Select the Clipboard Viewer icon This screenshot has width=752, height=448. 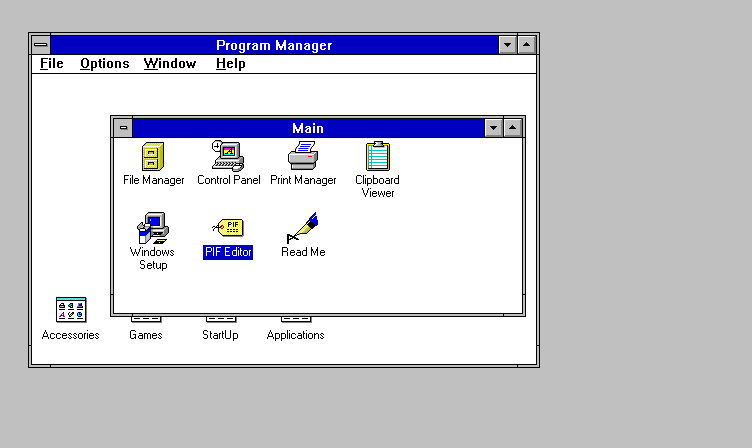[x=377, y=156]
